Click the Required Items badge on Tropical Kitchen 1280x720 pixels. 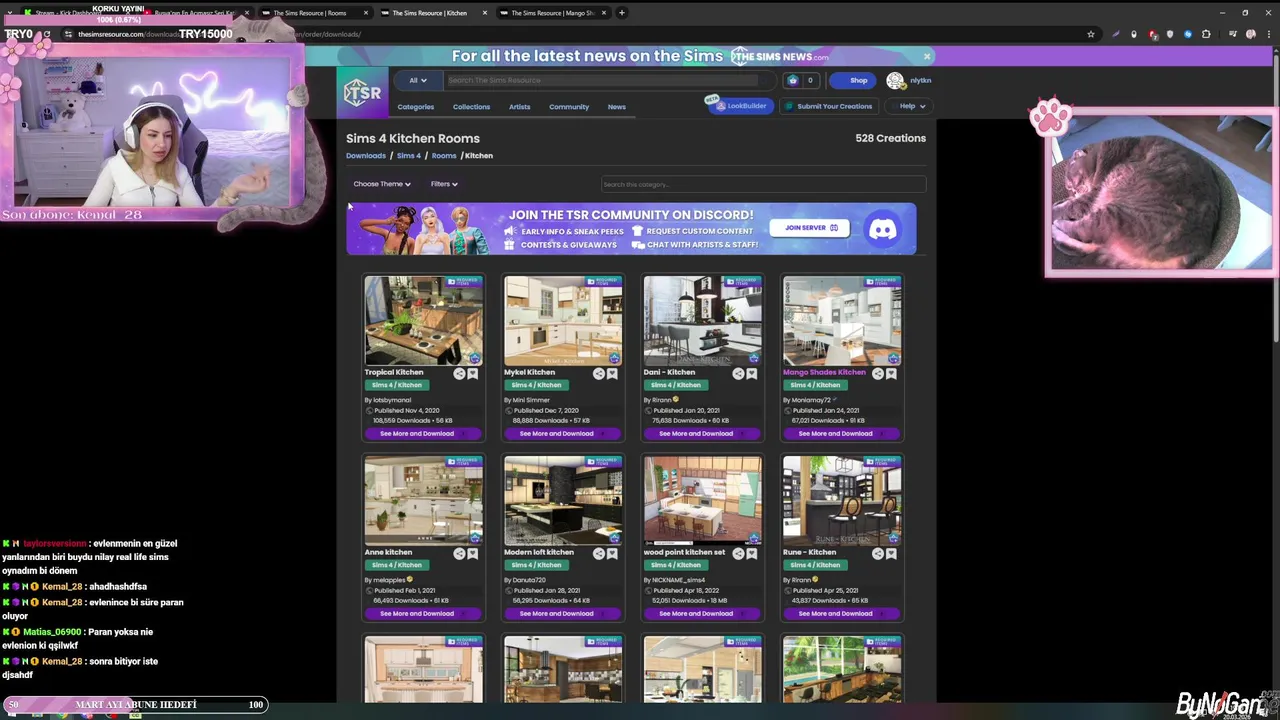tap(464, 282)
